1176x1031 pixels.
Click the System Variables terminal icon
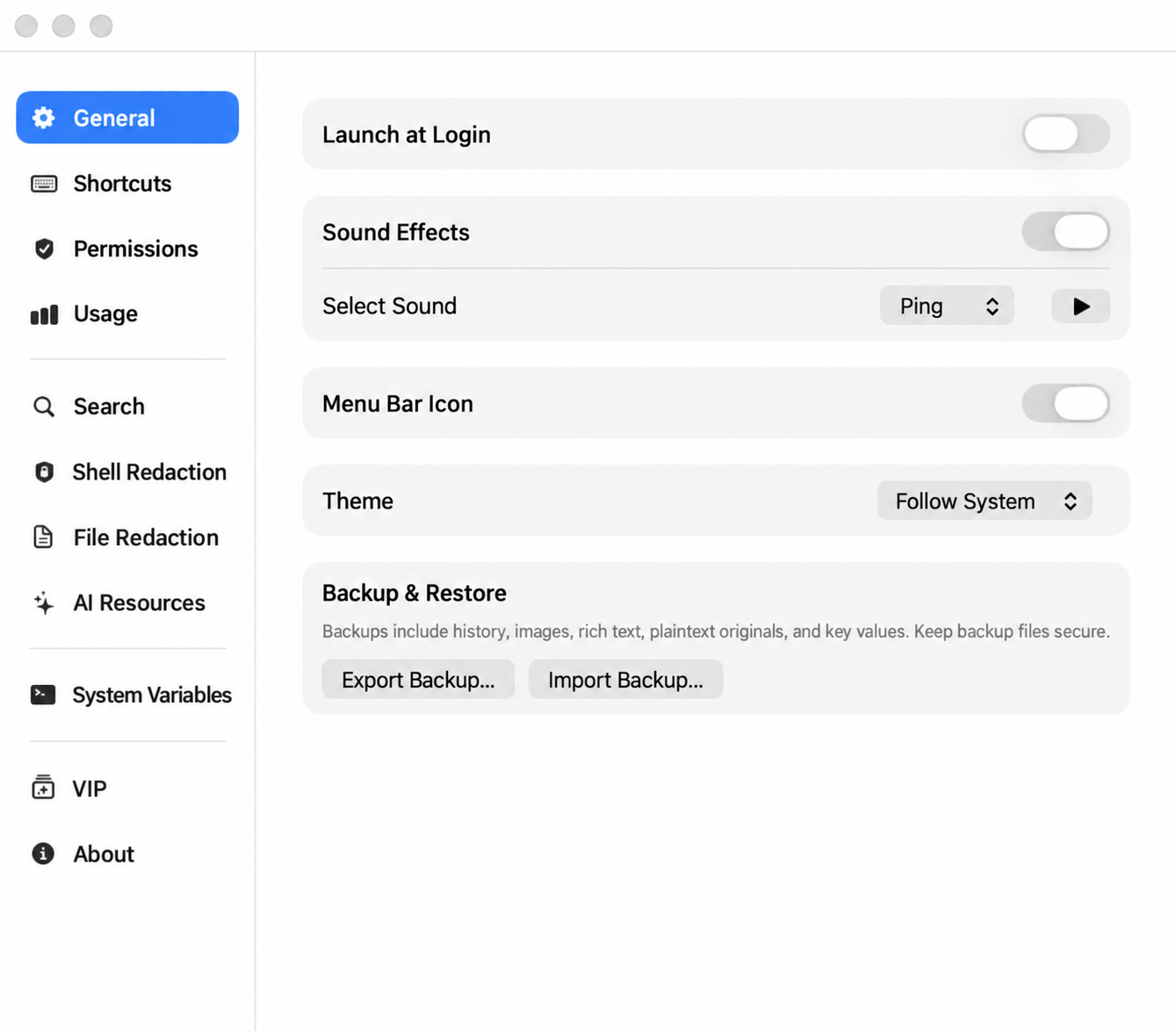pos(43,695)
